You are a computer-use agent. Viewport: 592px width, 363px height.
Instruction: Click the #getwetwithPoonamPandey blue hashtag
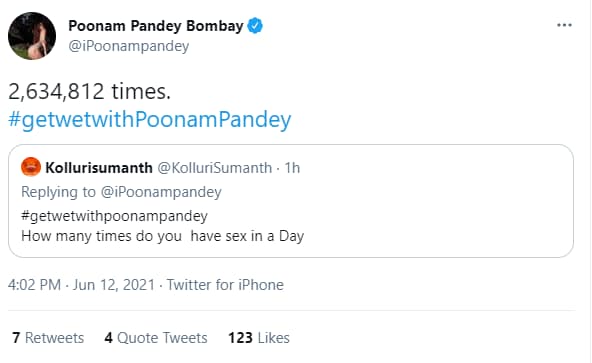150,119
